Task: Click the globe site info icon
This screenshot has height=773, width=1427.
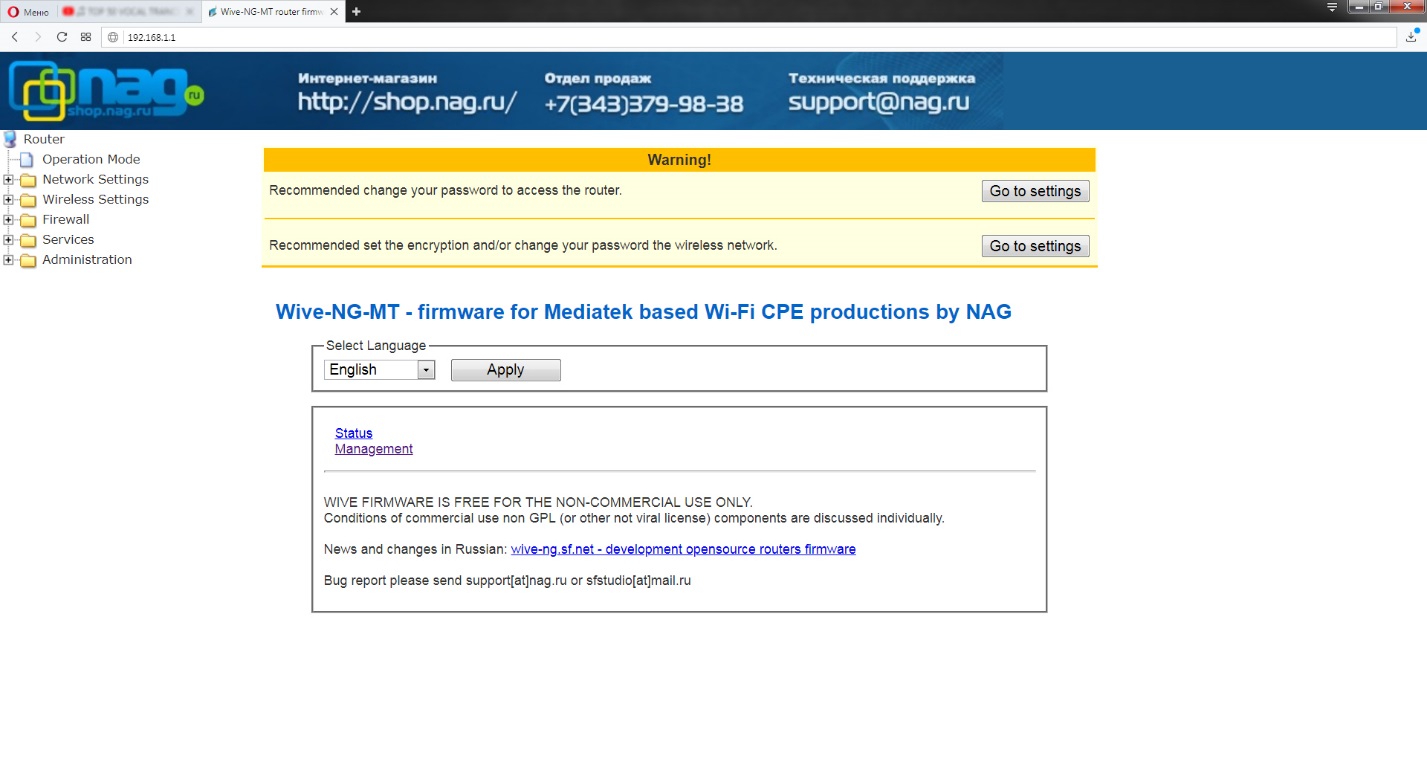Action: coord(113,37)
